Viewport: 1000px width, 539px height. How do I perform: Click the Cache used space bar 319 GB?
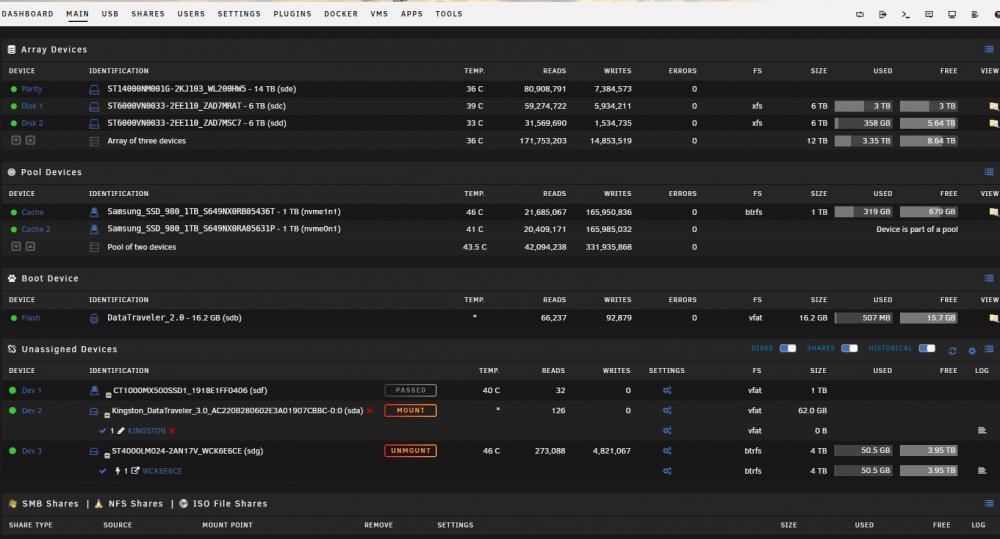pos(864,212)
